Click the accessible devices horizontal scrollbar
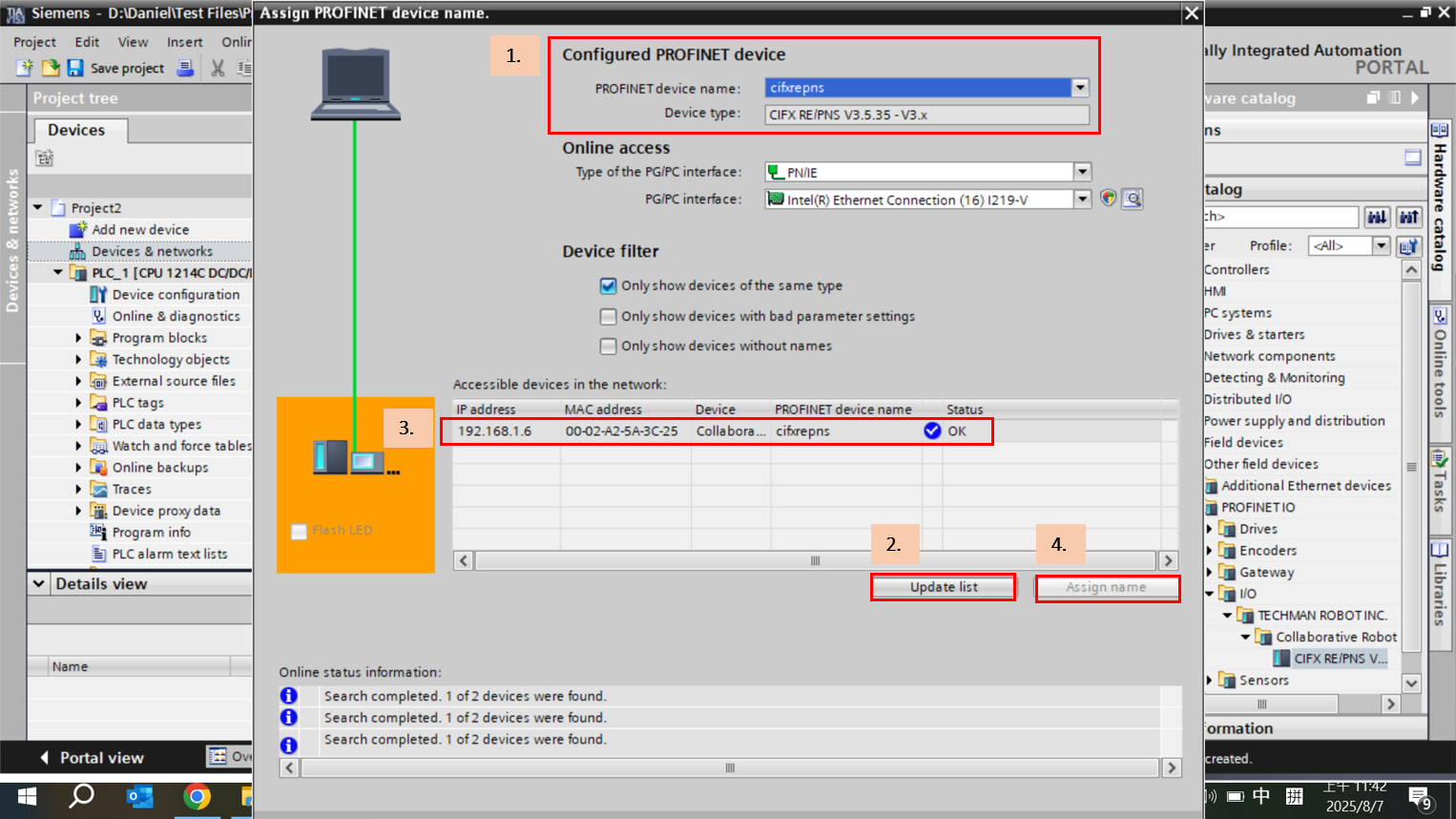This screenshot has height=819, width=1456. pos(816,560)
